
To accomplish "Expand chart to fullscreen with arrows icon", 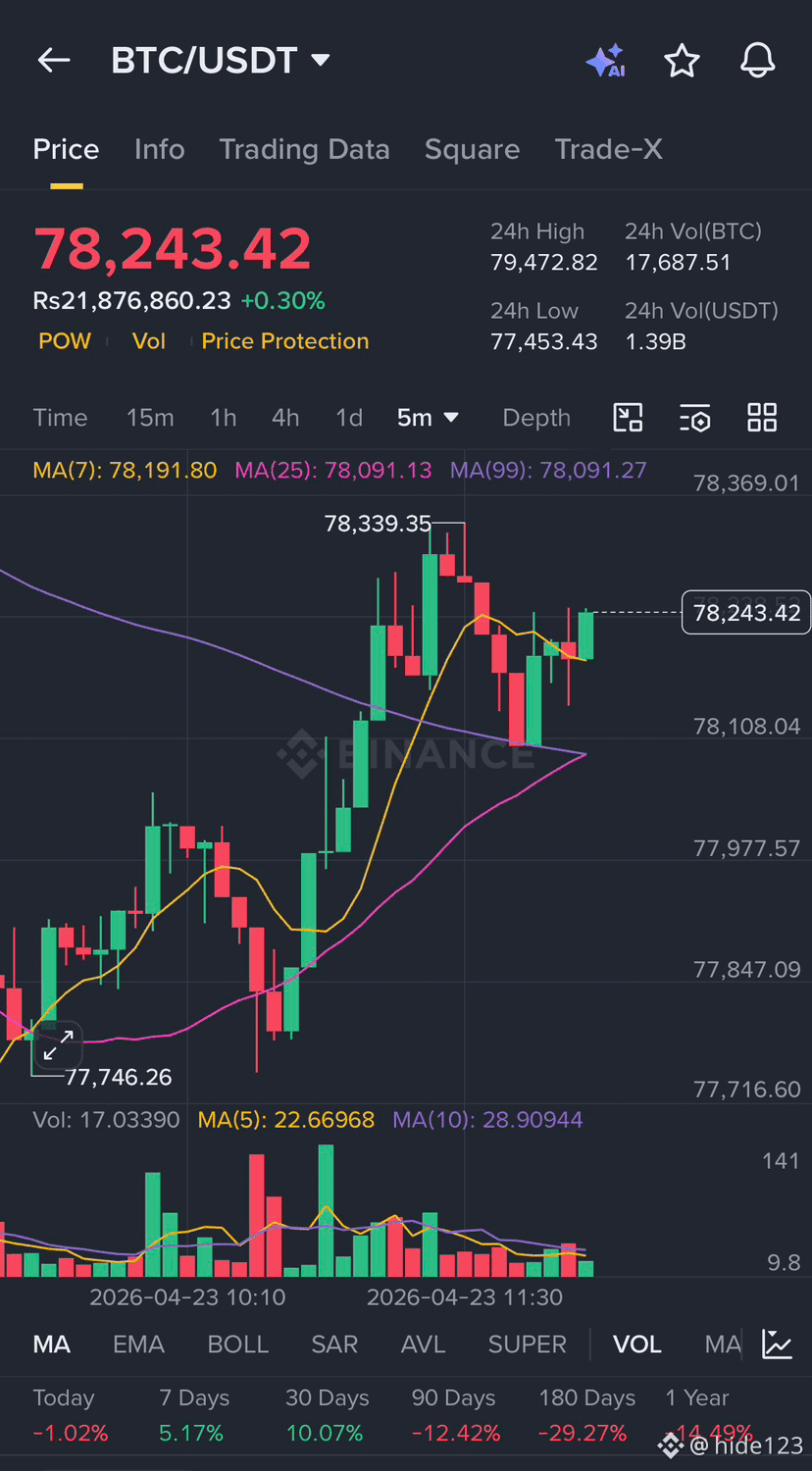I will 58,1045.
